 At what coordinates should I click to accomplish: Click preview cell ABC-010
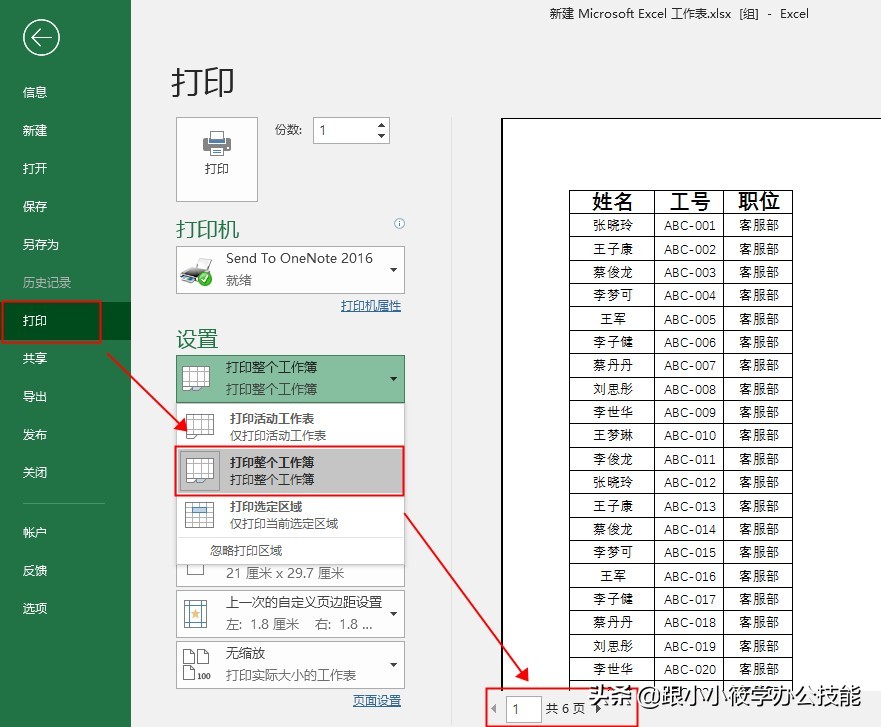click(x=689, y=436)
